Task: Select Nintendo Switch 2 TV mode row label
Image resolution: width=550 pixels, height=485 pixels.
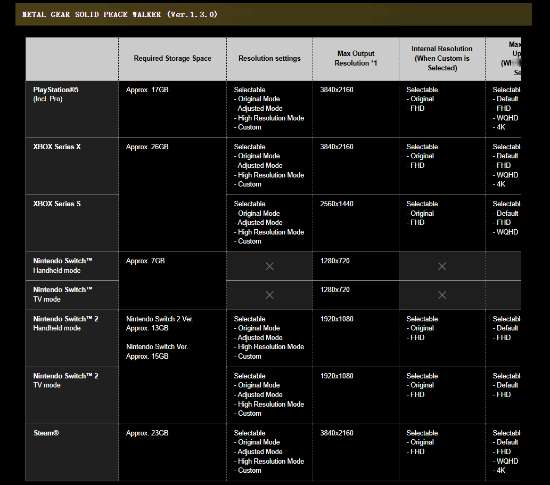Action: [x=66, y=380]
